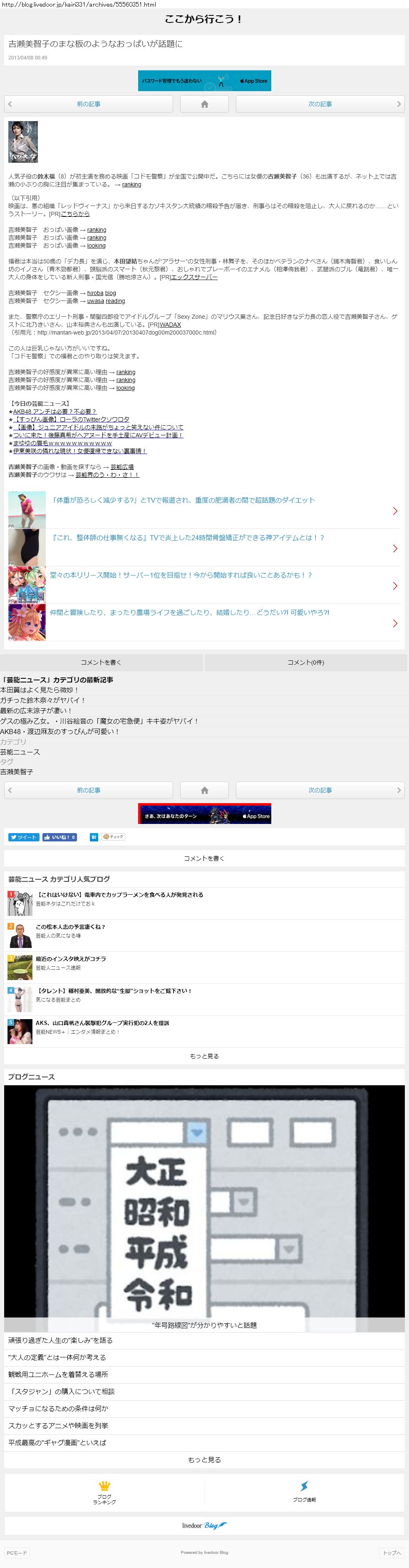Open the コメント(0件) tab

click(x=305, y=662)
